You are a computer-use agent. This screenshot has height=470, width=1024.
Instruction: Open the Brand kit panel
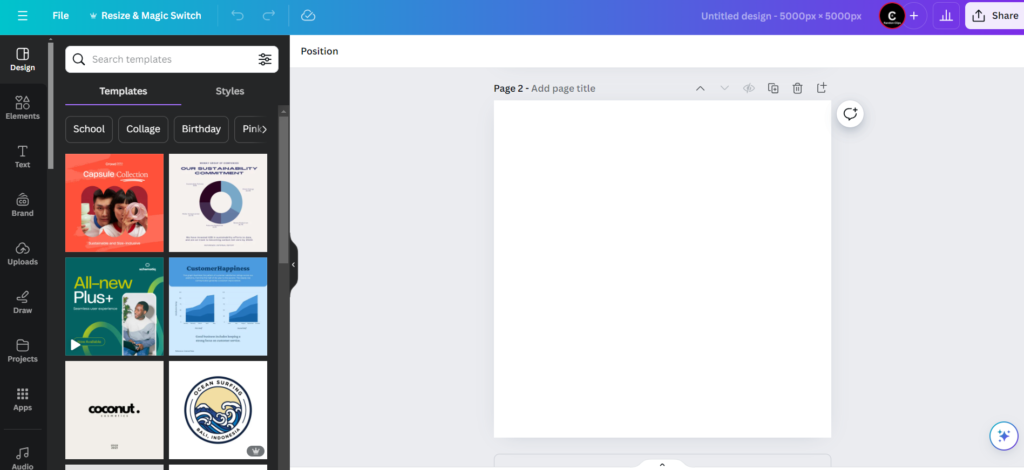(22, 204)
